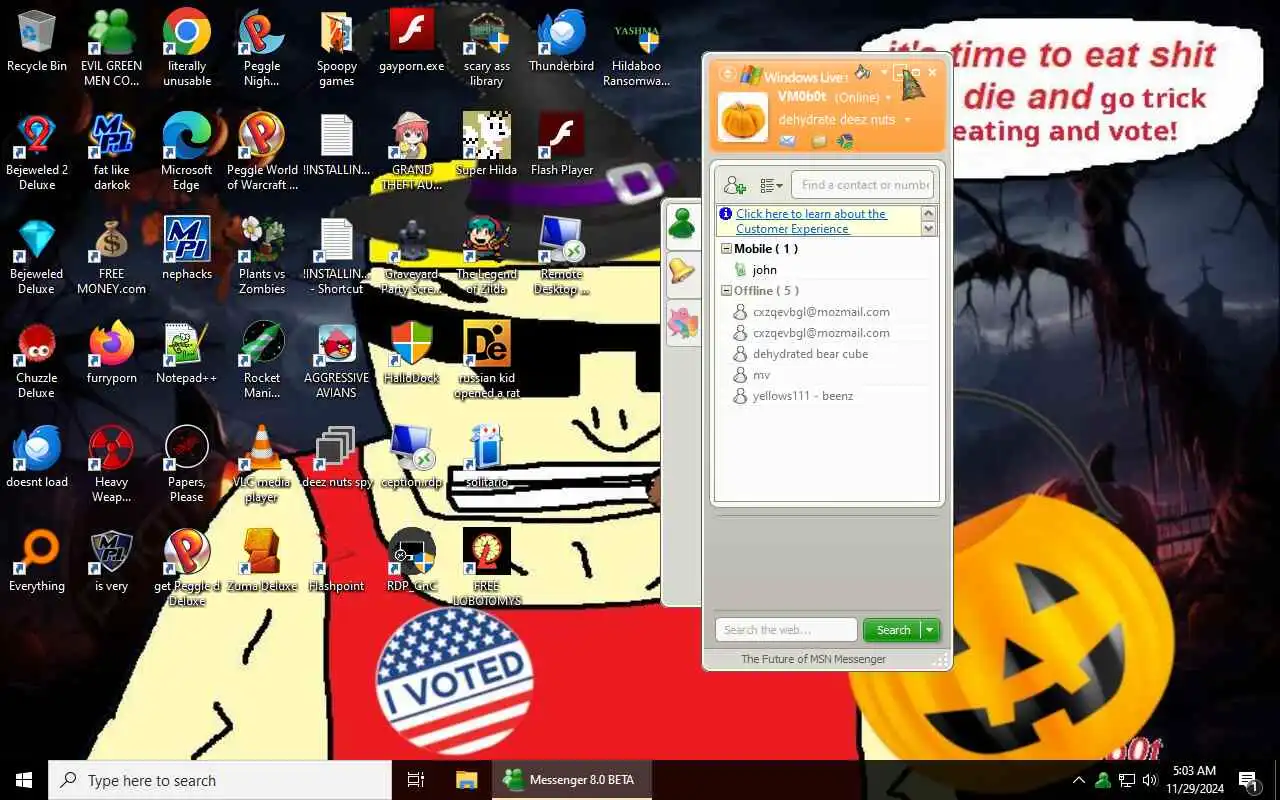Open the Windows Start menu
This screenshot has width=1280, height=800.
click(24, 780)
